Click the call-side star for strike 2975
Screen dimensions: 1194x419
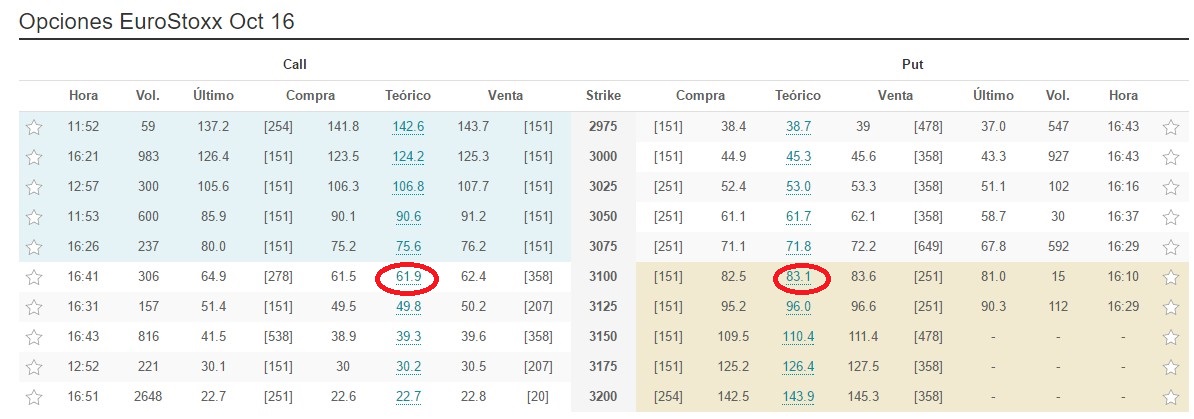point(34,127)
